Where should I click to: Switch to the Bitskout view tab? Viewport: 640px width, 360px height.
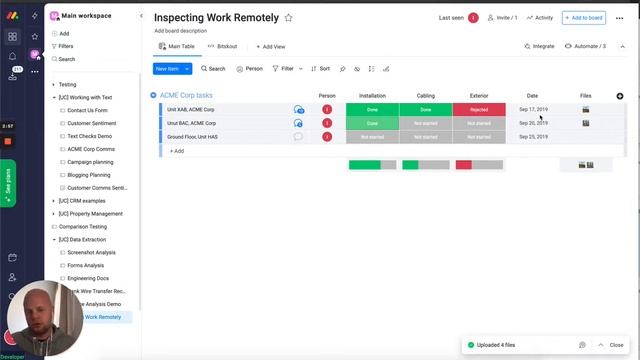point(222,47)
